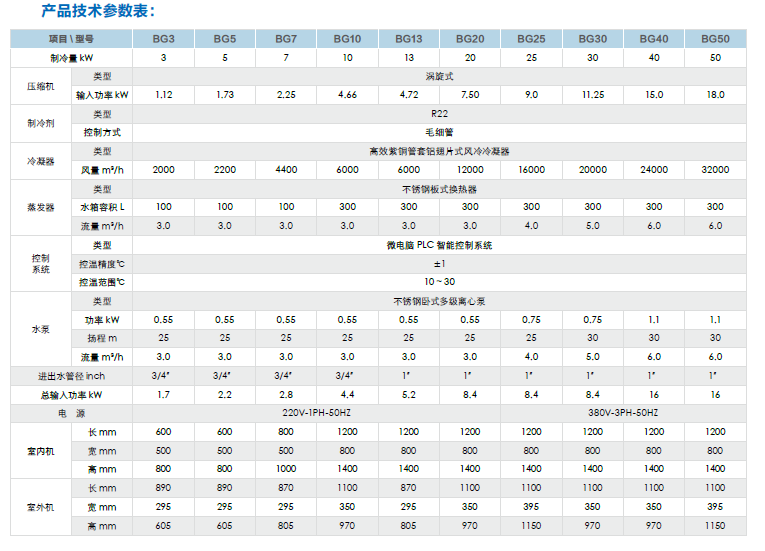Click the 32000 air volume value
This screenshot has height=551, width=765.
pyautogui.click(x=715, y=170)
